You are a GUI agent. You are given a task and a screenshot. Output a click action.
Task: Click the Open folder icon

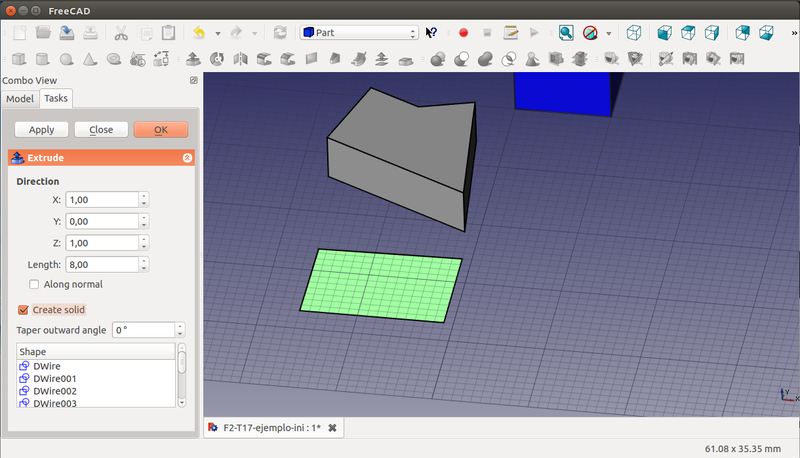44,33
